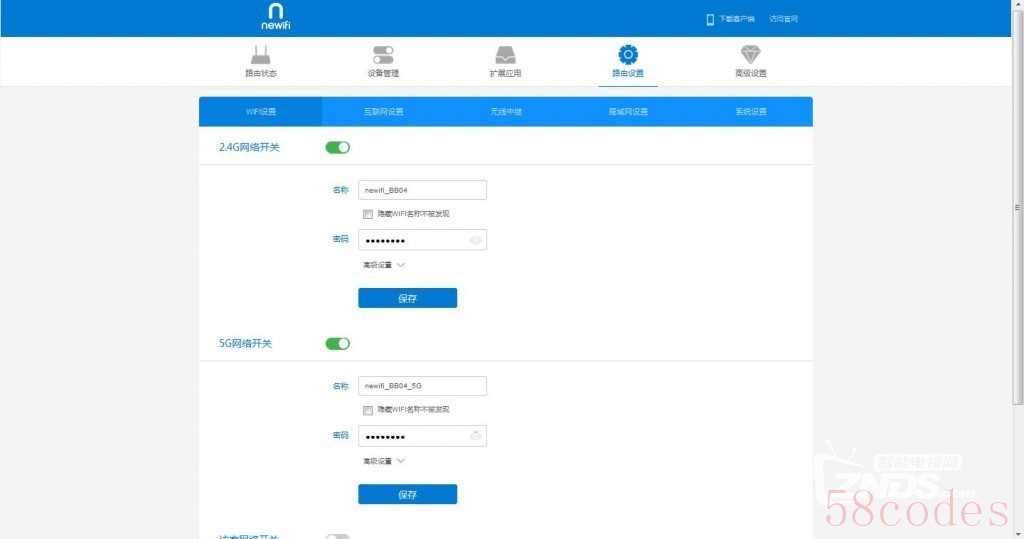Click the phone icon for client download

[x=710, y=19]
